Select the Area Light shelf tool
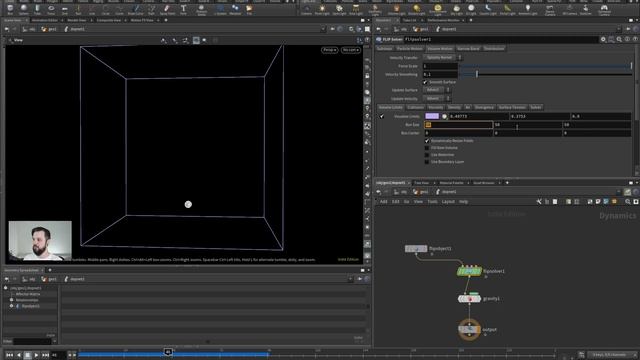The image size is (640, 360). [x=356, y=9]
